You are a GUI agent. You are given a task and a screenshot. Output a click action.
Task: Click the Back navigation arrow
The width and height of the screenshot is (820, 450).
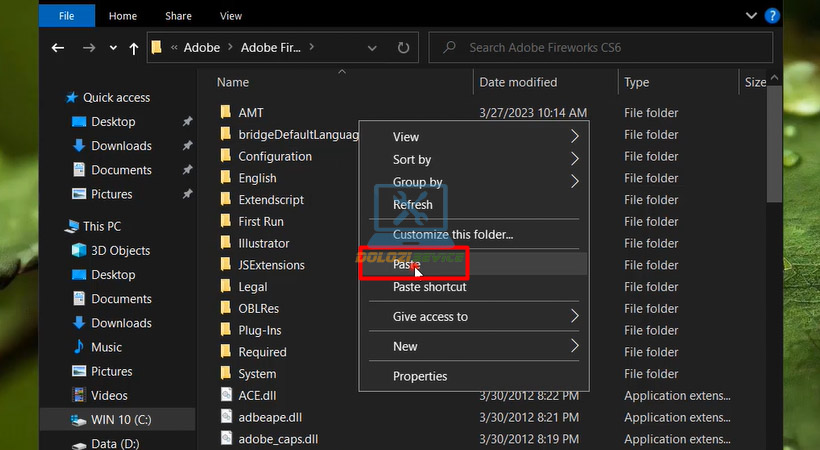click(58, 48)
